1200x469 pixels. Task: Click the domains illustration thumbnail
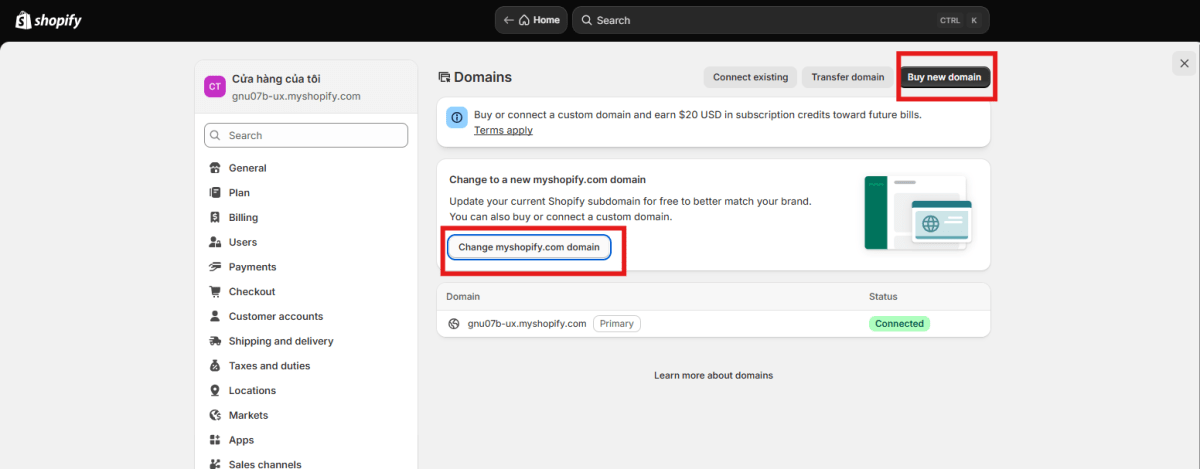(917, 213)
